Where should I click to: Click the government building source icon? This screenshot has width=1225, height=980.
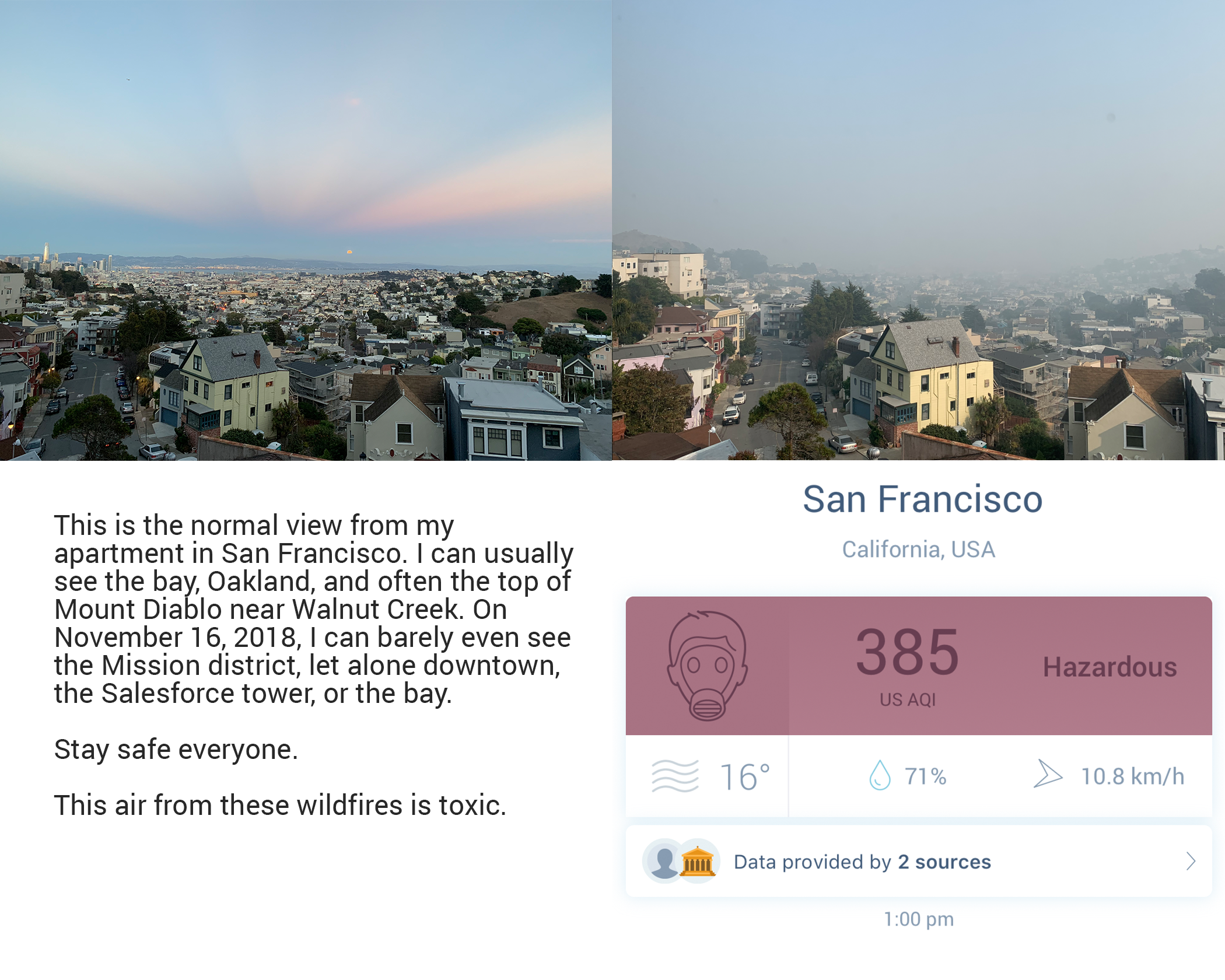[698, 861]
